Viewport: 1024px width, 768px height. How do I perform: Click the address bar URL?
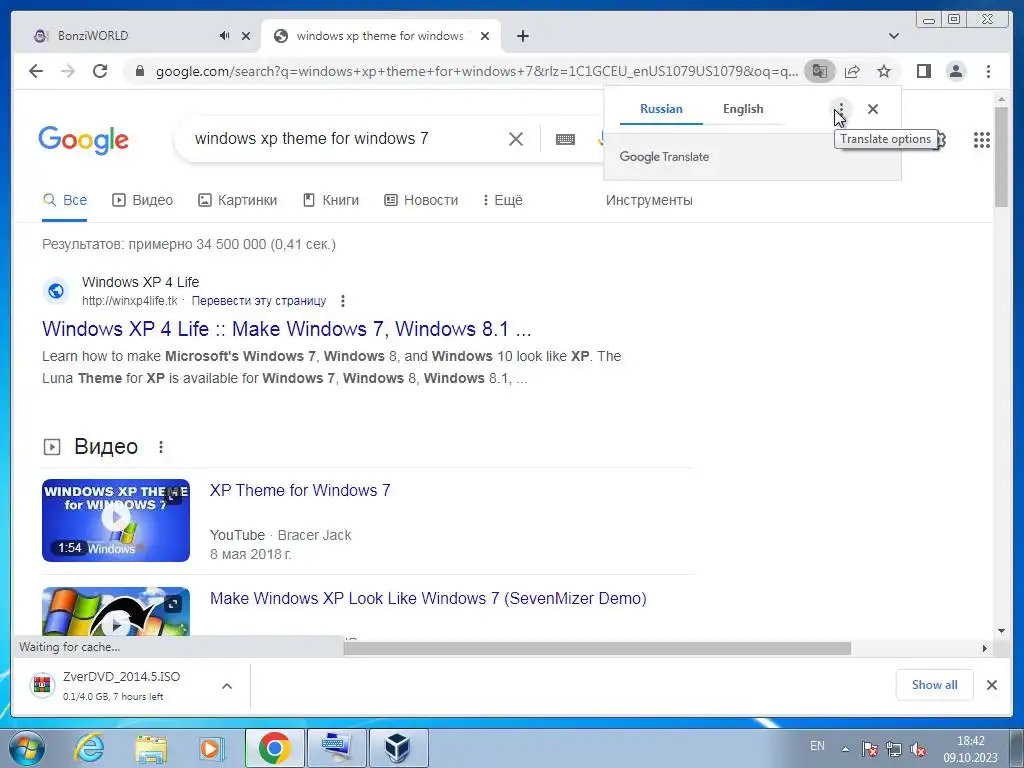coord(476,71)
